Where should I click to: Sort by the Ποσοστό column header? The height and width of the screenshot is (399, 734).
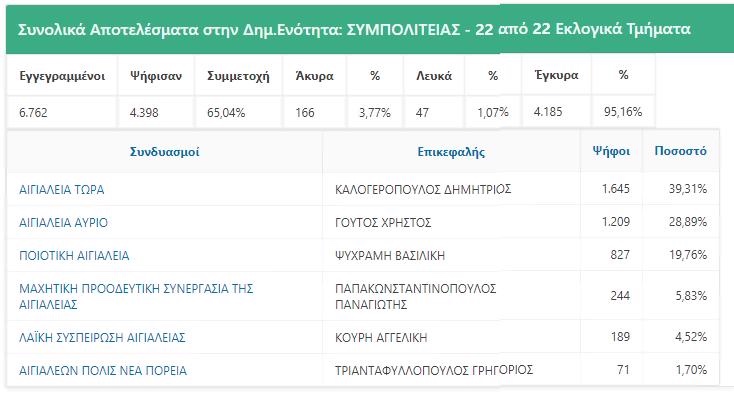(x=681, y=151)
